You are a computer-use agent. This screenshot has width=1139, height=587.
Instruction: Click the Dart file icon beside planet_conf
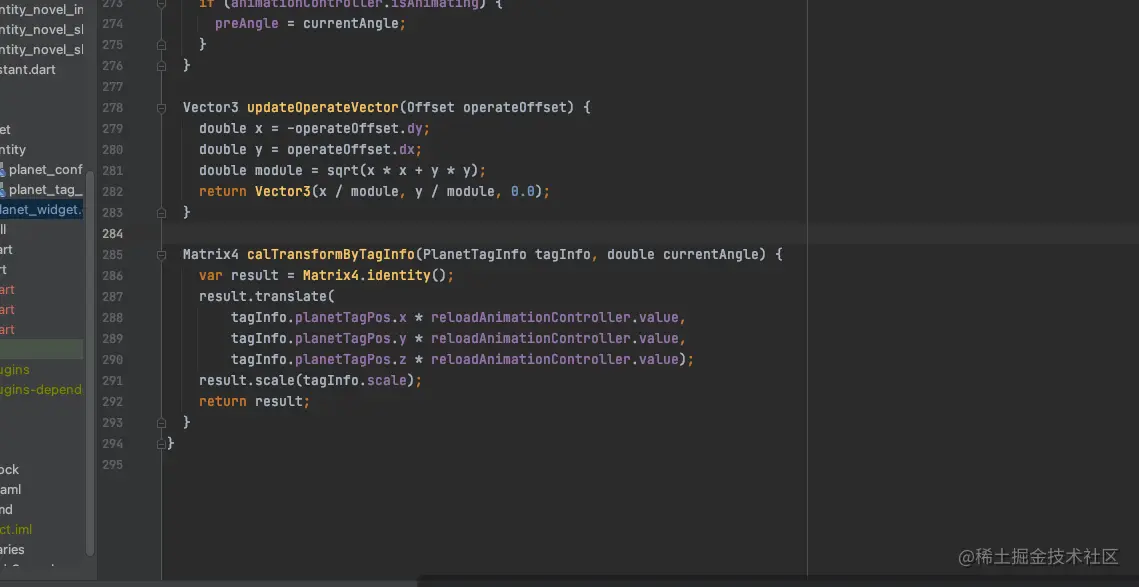(x=3, y=170)
